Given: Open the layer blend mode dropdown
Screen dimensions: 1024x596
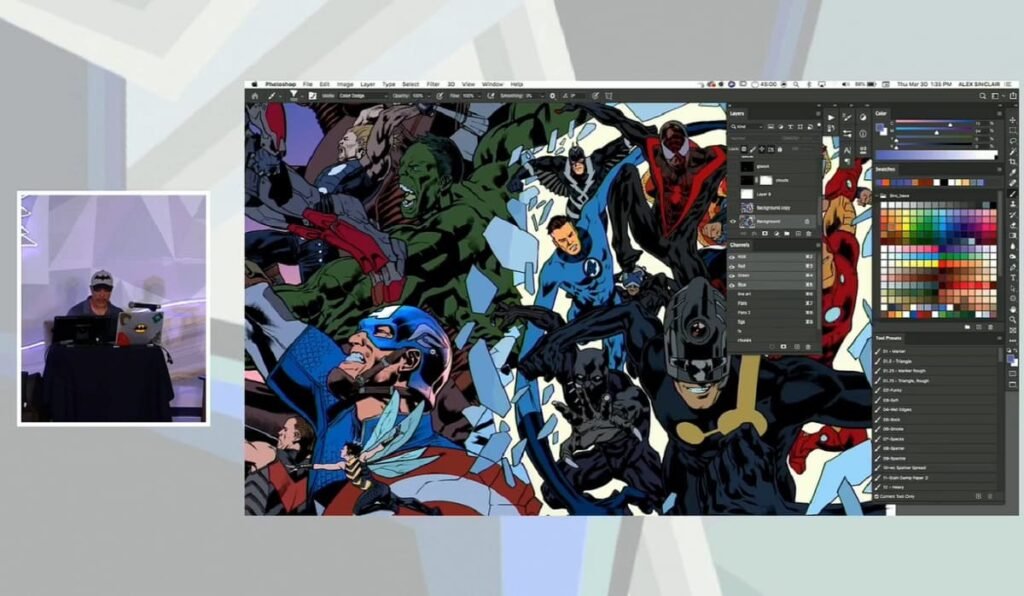Looking at the screenshot, I should [745, 137].
